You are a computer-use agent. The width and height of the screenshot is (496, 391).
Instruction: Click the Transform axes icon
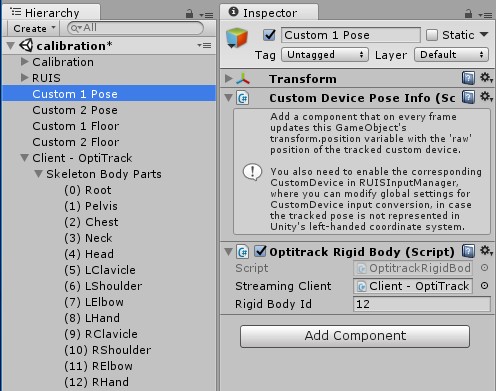(x=243, y=79)
